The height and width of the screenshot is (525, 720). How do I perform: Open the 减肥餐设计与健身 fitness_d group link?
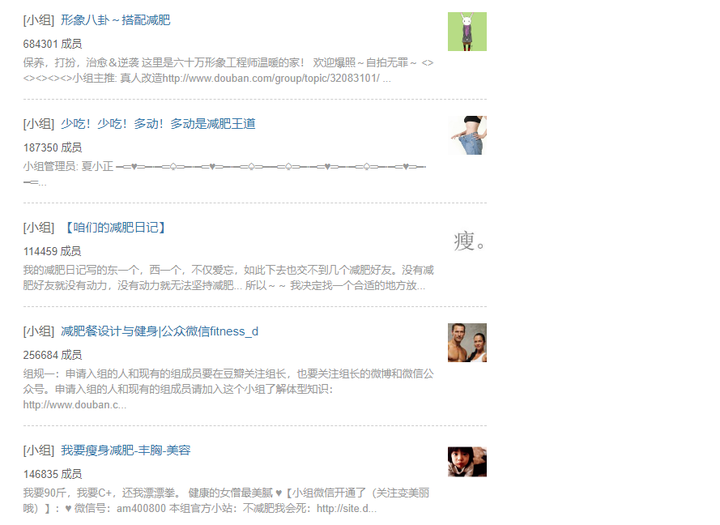click(x=159, y=332)
